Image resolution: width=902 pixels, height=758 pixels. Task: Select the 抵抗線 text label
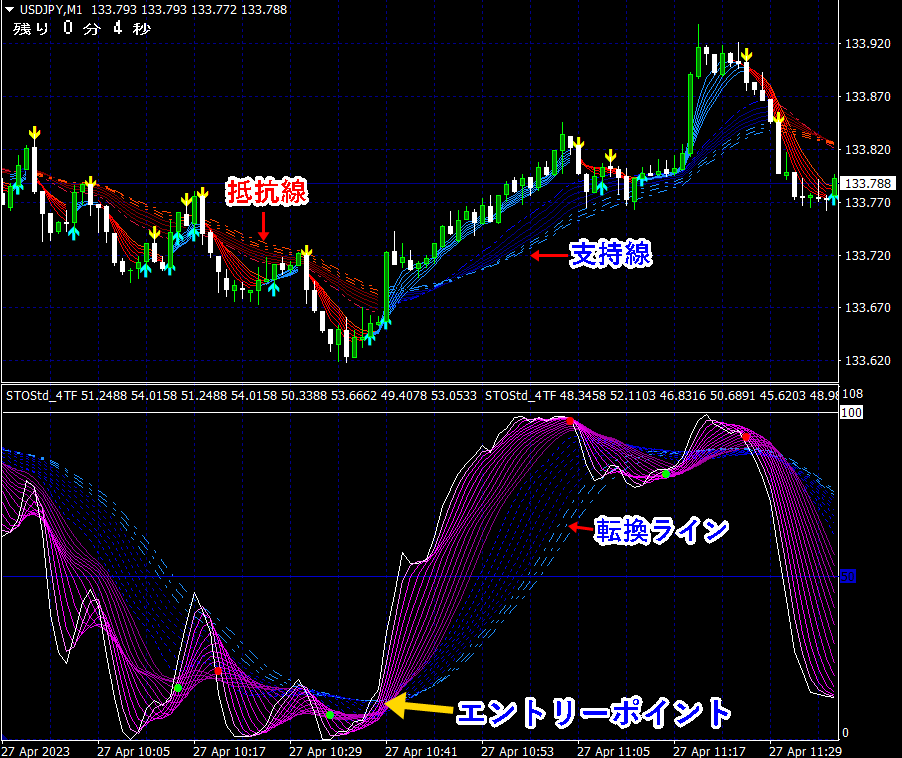click(x=266, y=192)
